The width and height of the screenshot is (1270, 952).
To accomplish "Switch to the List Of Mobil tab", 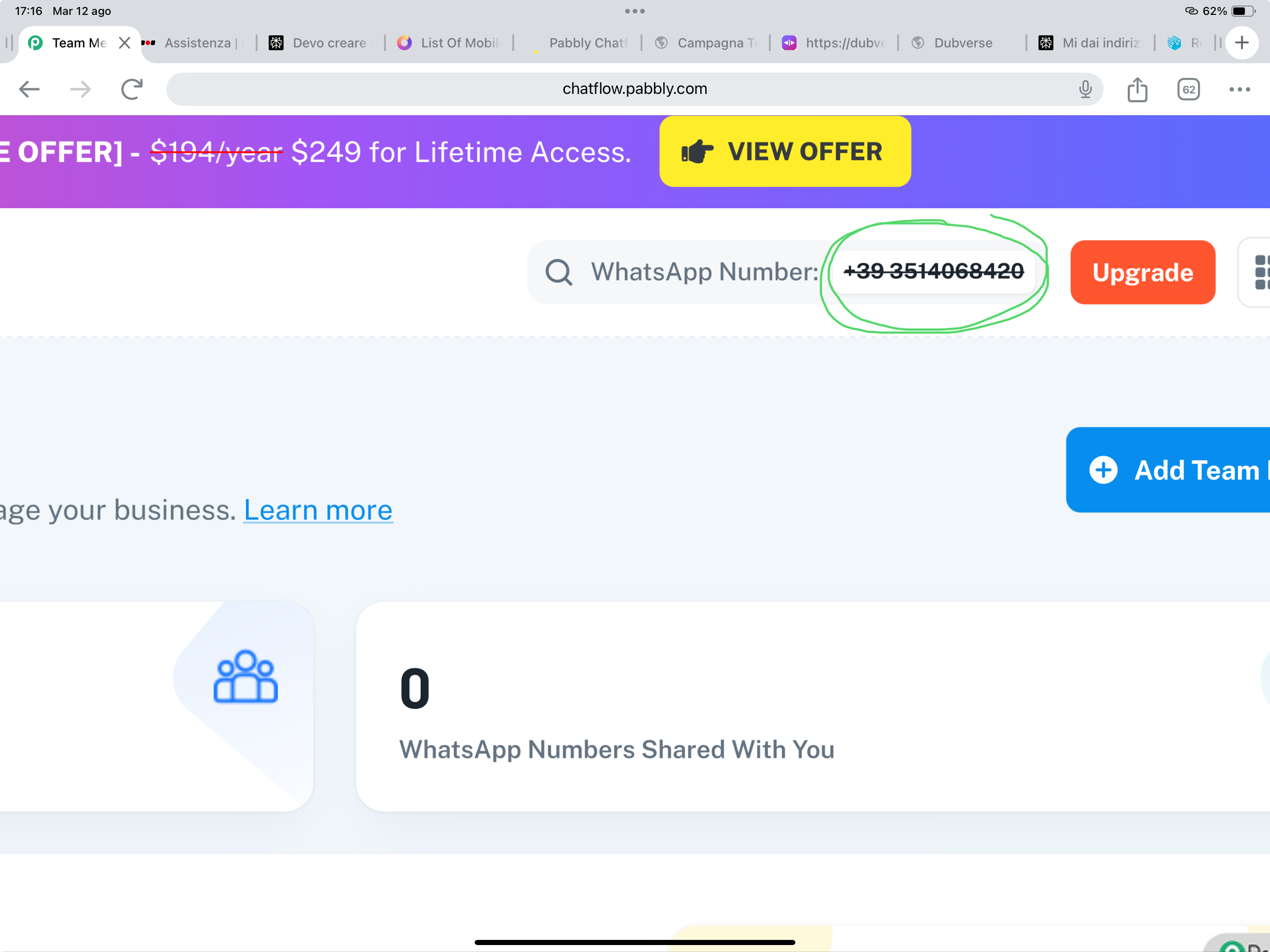I will (x=449, y=43).
